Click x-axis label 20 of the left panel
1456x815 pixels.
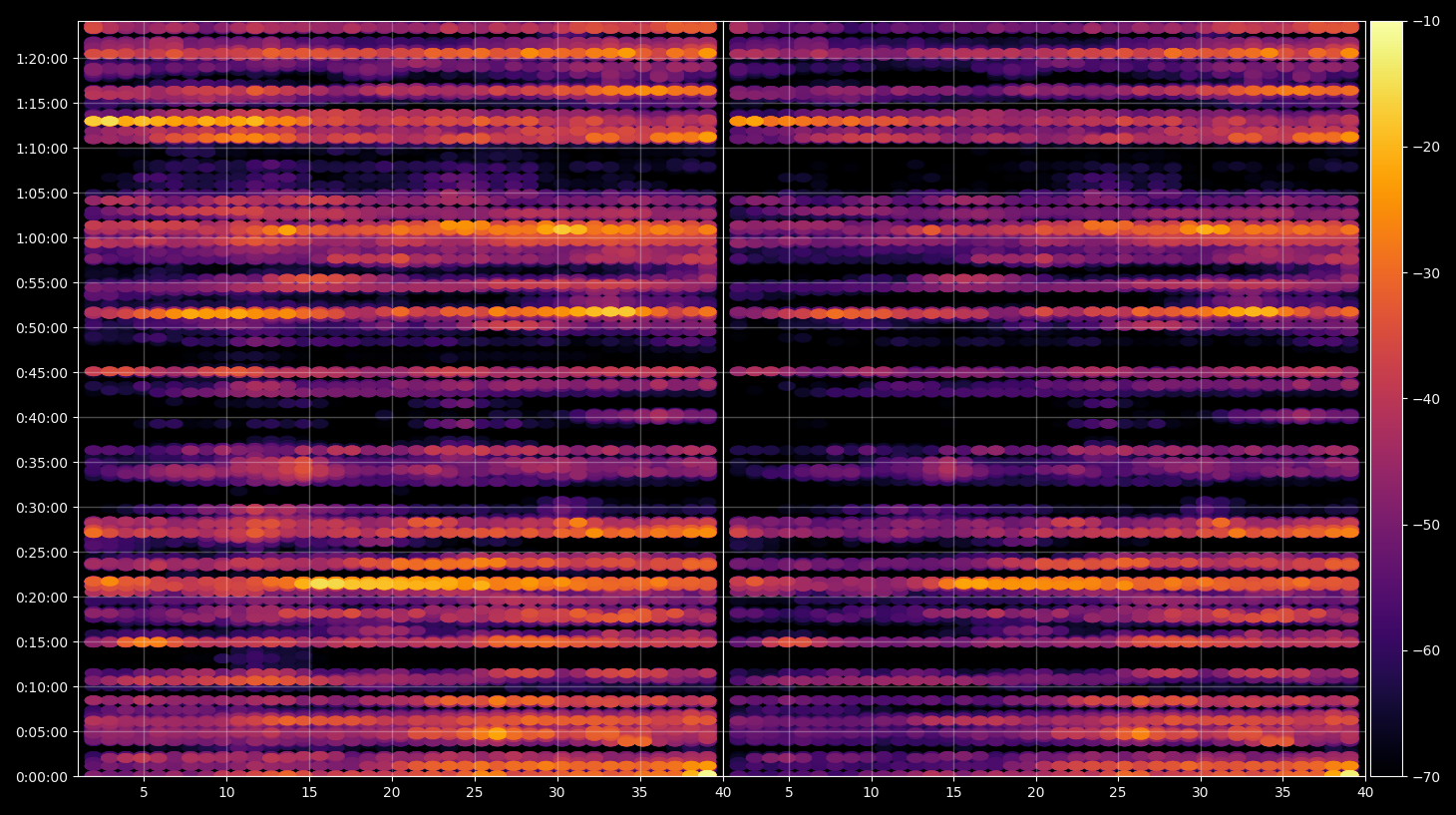pos(392,793)
